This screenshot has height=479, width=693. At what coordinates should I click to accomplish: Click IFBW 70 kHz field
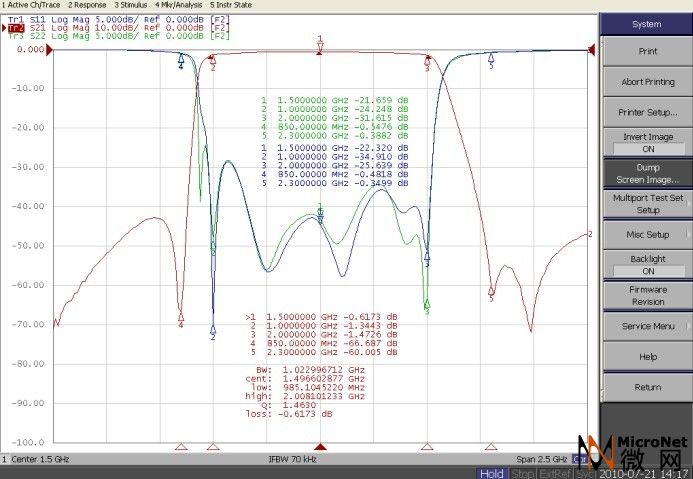(x=292, y=460)
